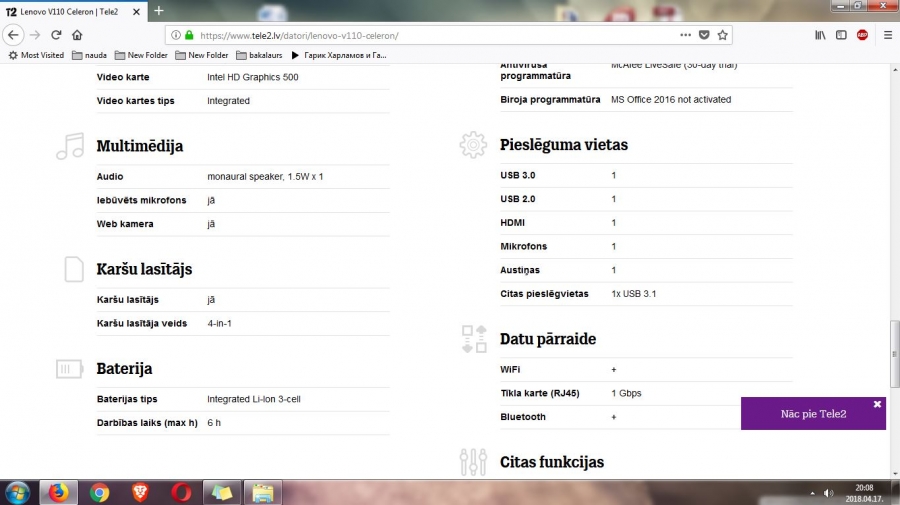Select the Lenovo V110 Celeron tab
The width and height of the screenshot is (900, 505).
click(73, 11)
